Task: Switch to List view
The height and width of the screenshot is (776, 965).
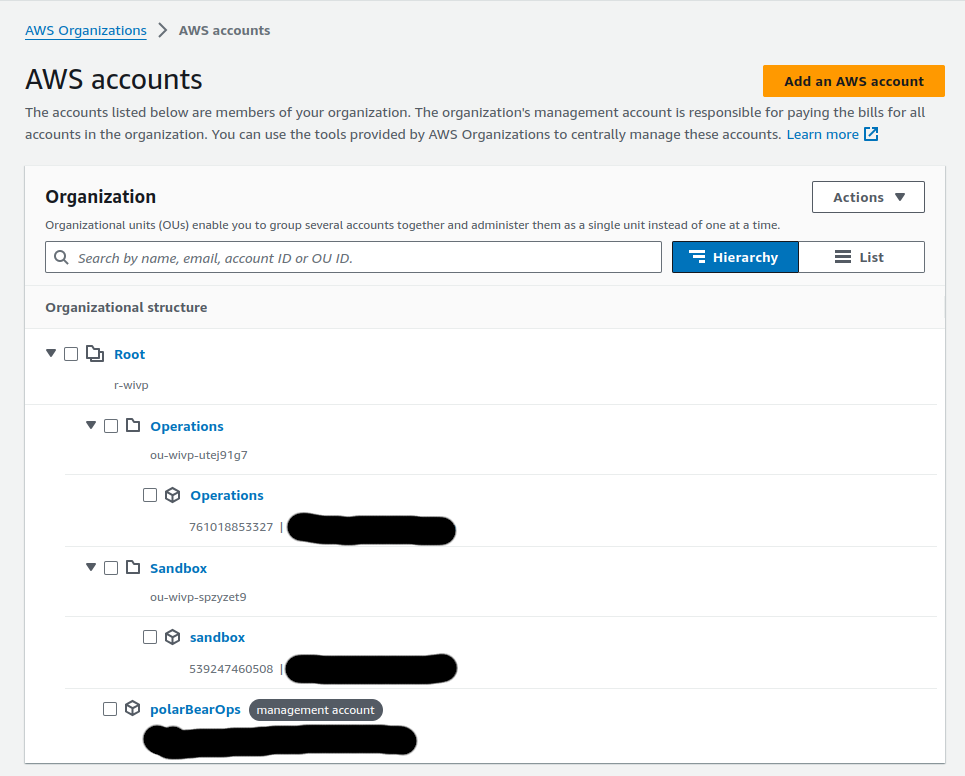Action: coord(862,257)
